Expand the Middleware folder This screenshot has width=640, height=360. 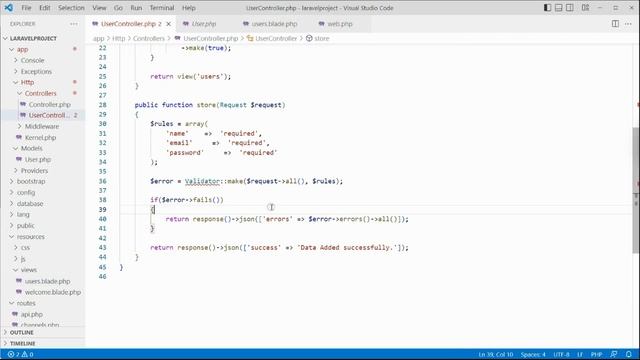coord(42,127)
